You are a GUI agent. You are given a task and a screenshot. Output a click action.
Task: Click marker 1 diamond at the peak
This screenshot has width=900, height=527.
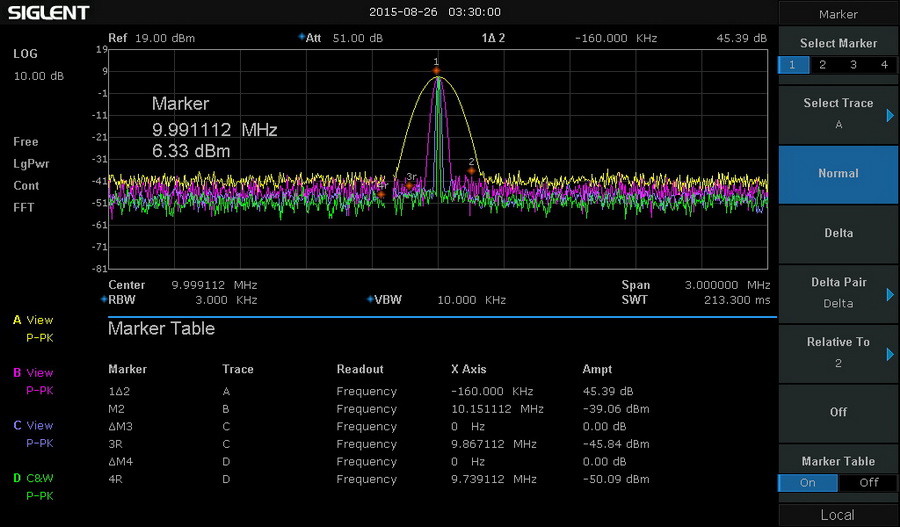[x=436, y=71]
